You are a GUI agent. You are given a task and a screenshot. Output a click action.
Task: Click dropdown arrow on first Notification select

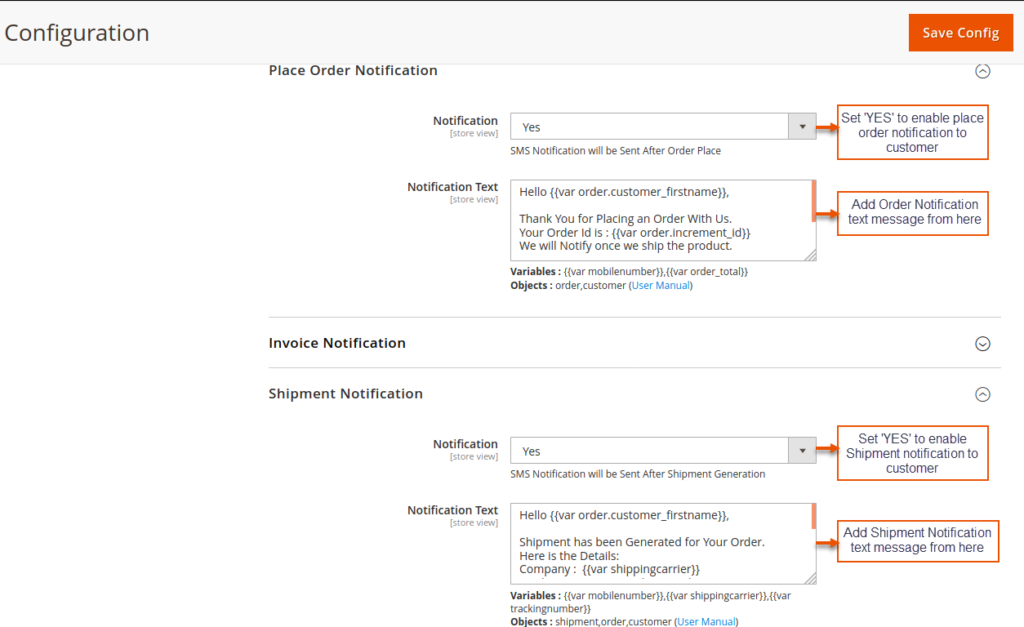pyautogui.click(x=802, y=126)
